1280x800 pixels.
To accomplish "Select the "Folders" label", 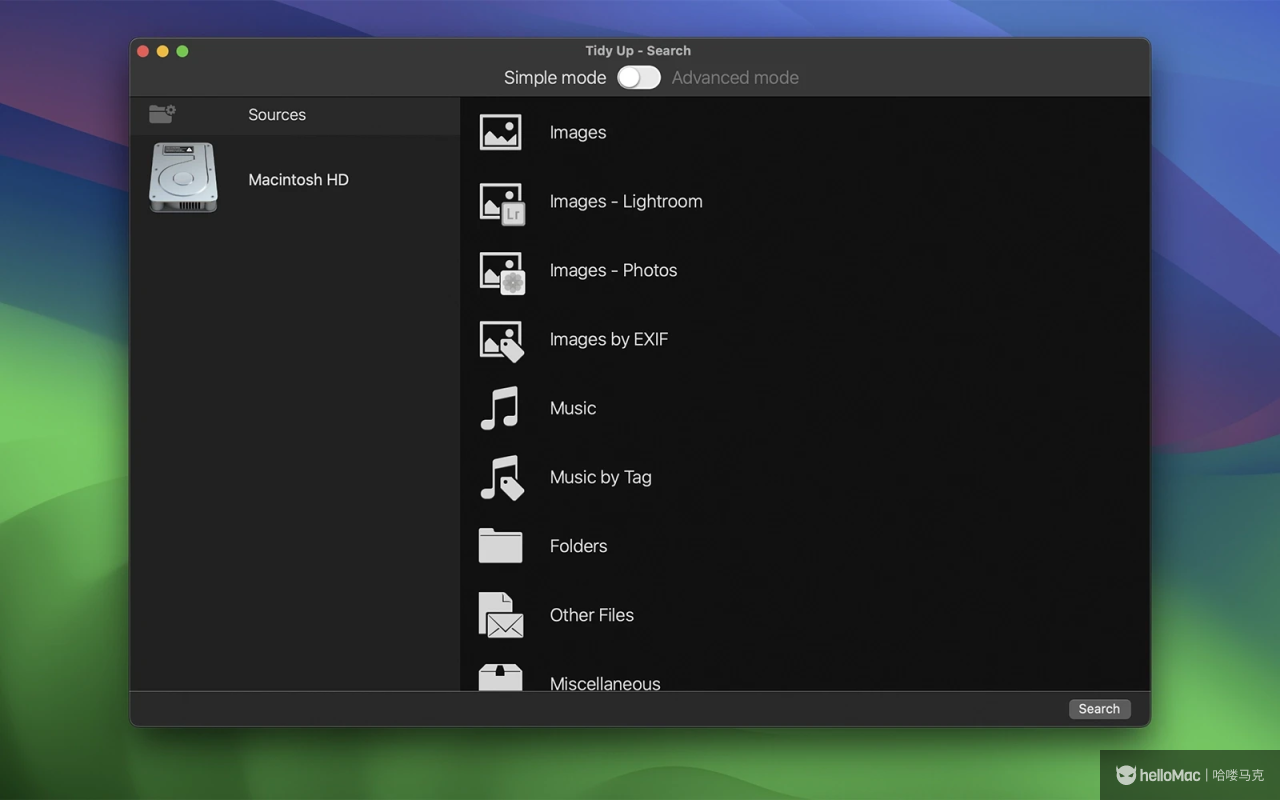I will point(579,546).
